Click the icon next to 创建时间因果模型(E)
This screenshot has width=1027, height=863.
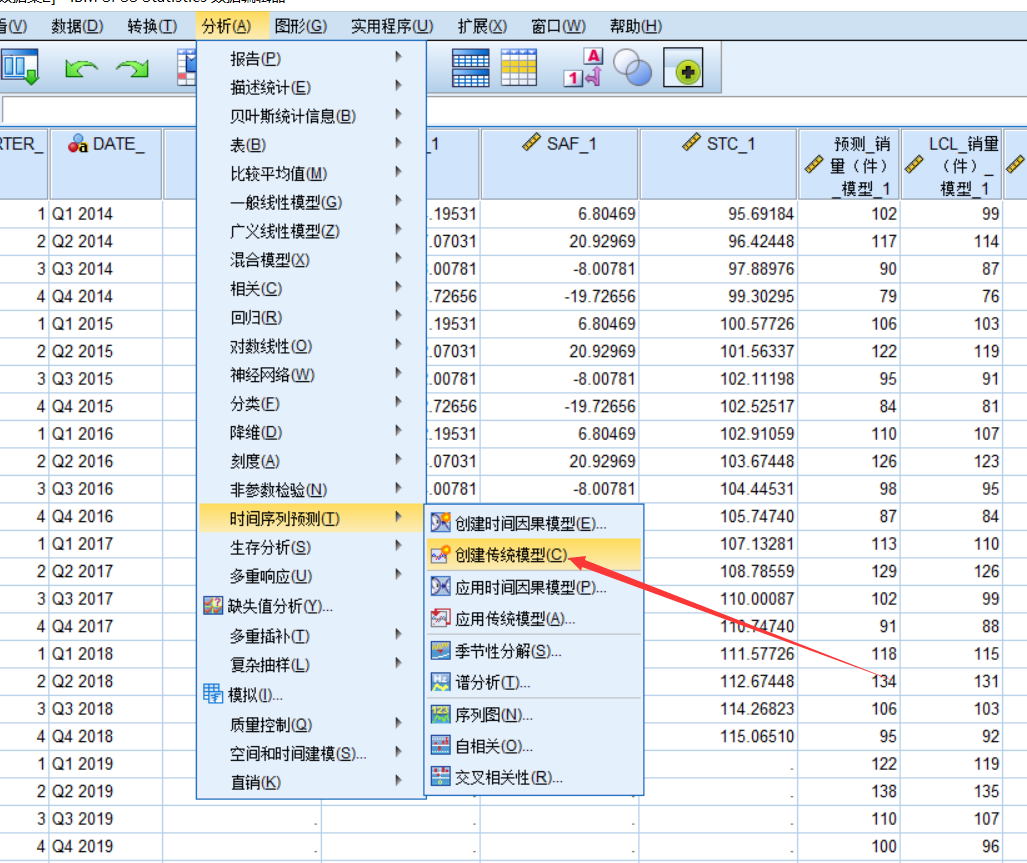click(440, 523)
